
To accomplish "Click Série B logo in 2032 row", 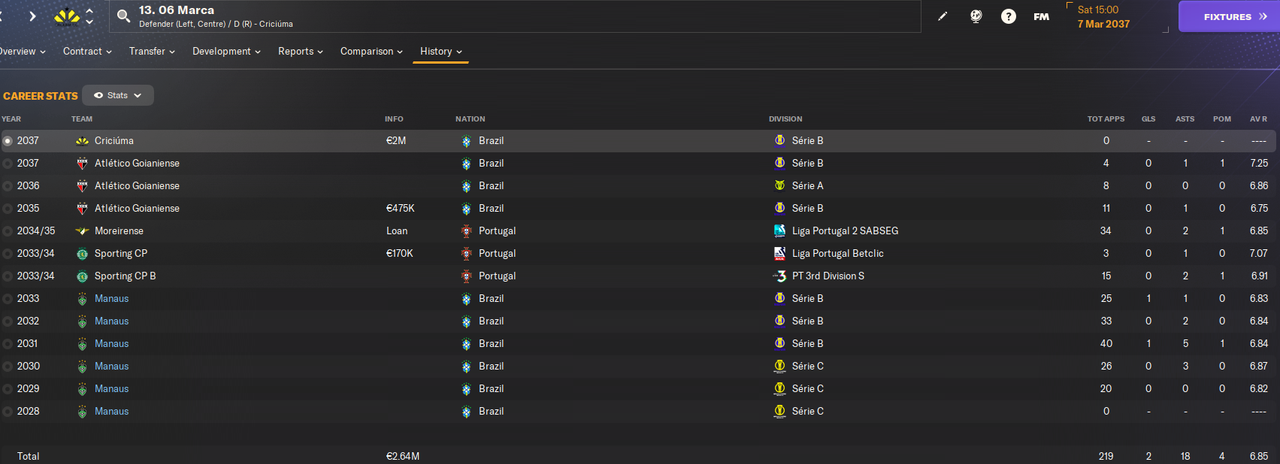I will 780,321.
